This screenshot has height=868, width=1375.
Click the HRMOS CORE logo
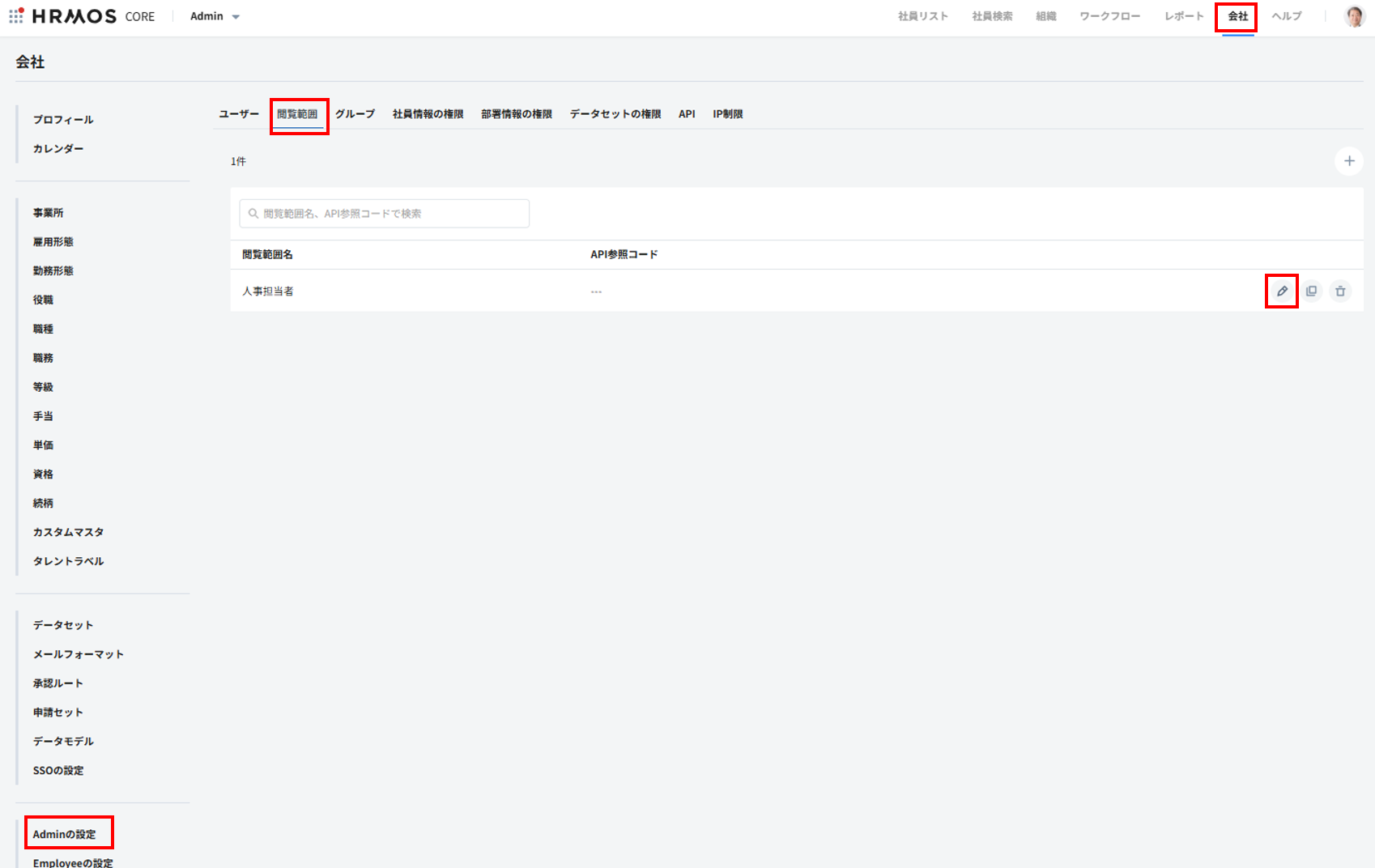[x=93, y=16]
